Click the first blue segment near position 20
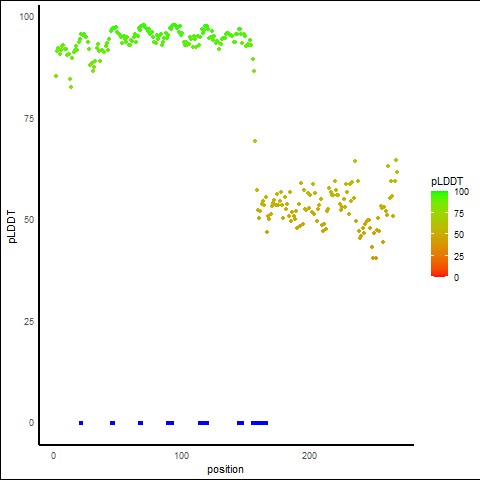 [x=81, y=423]
